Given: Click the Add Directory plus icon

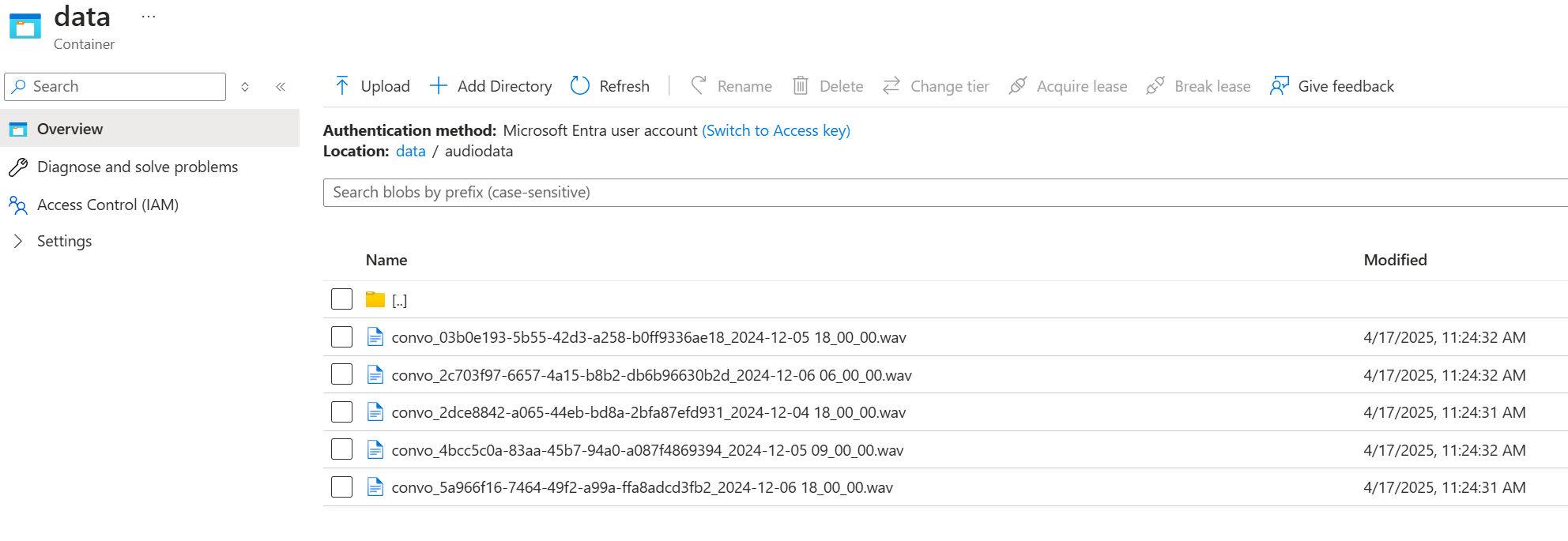Looking at the screenshot, I should click(439, 86).
